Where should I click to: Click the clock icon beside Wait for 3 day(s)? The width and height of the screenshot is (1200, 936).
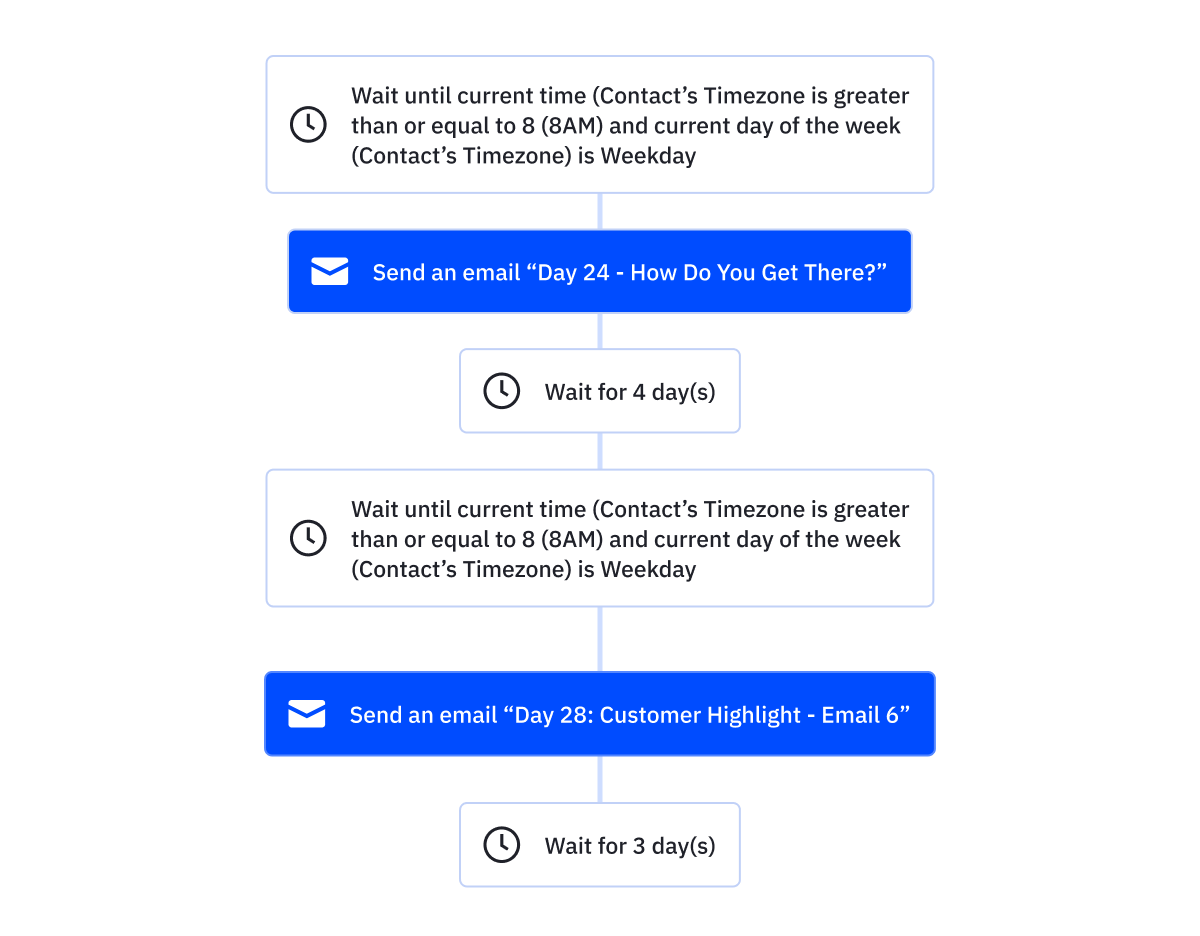(x=502, y=845)
